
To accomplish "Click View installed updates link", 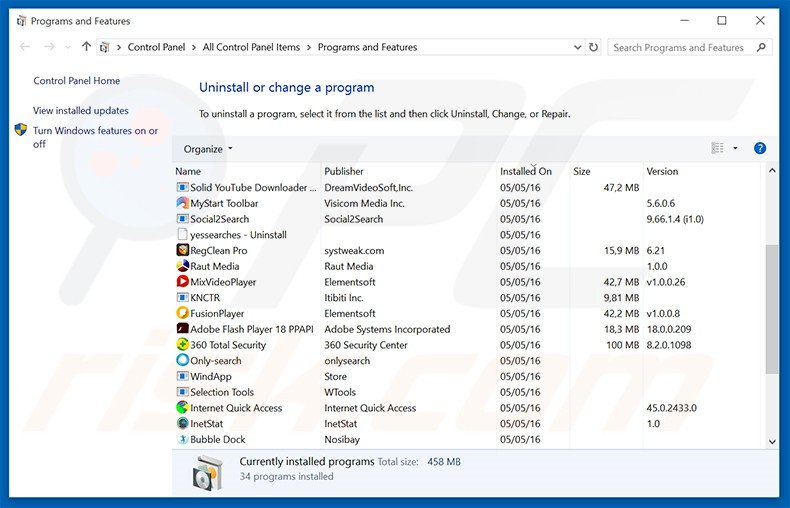I will click(81, 111).
